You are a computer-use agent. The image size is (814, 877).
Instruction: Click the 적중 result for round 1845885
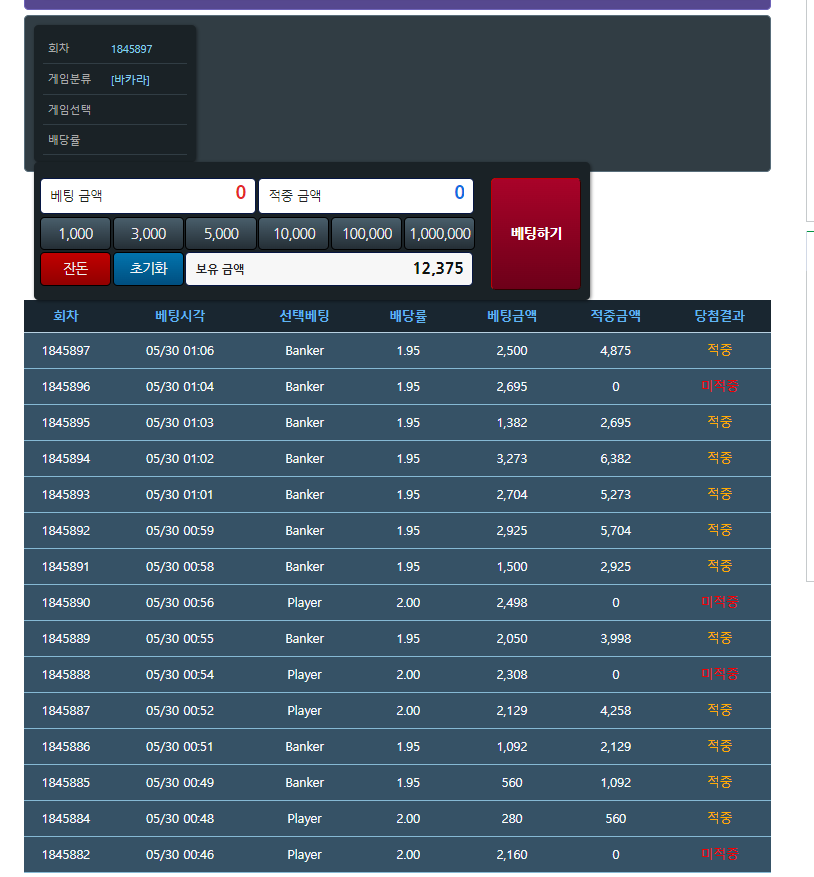(x=719, y=782)
